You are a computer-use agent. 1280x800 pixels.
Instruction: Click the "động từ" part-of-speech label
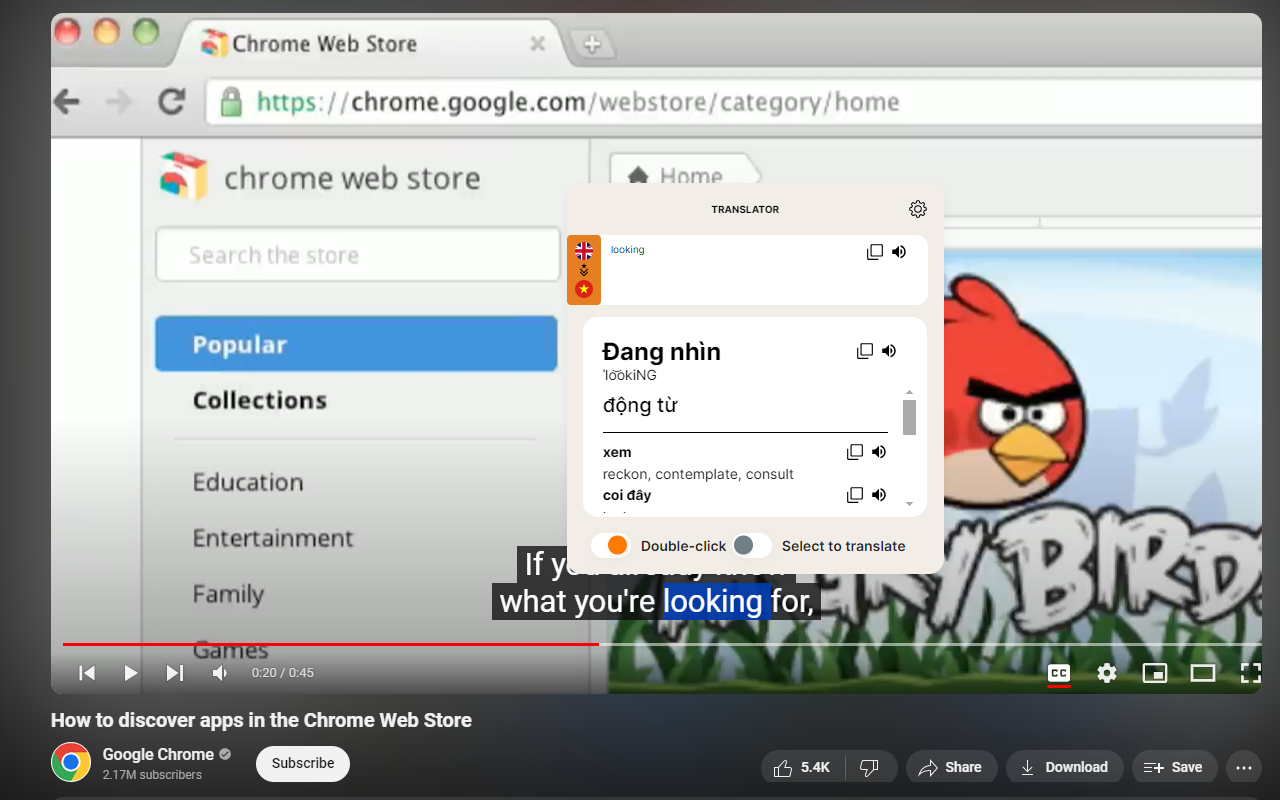pos(640,405)
